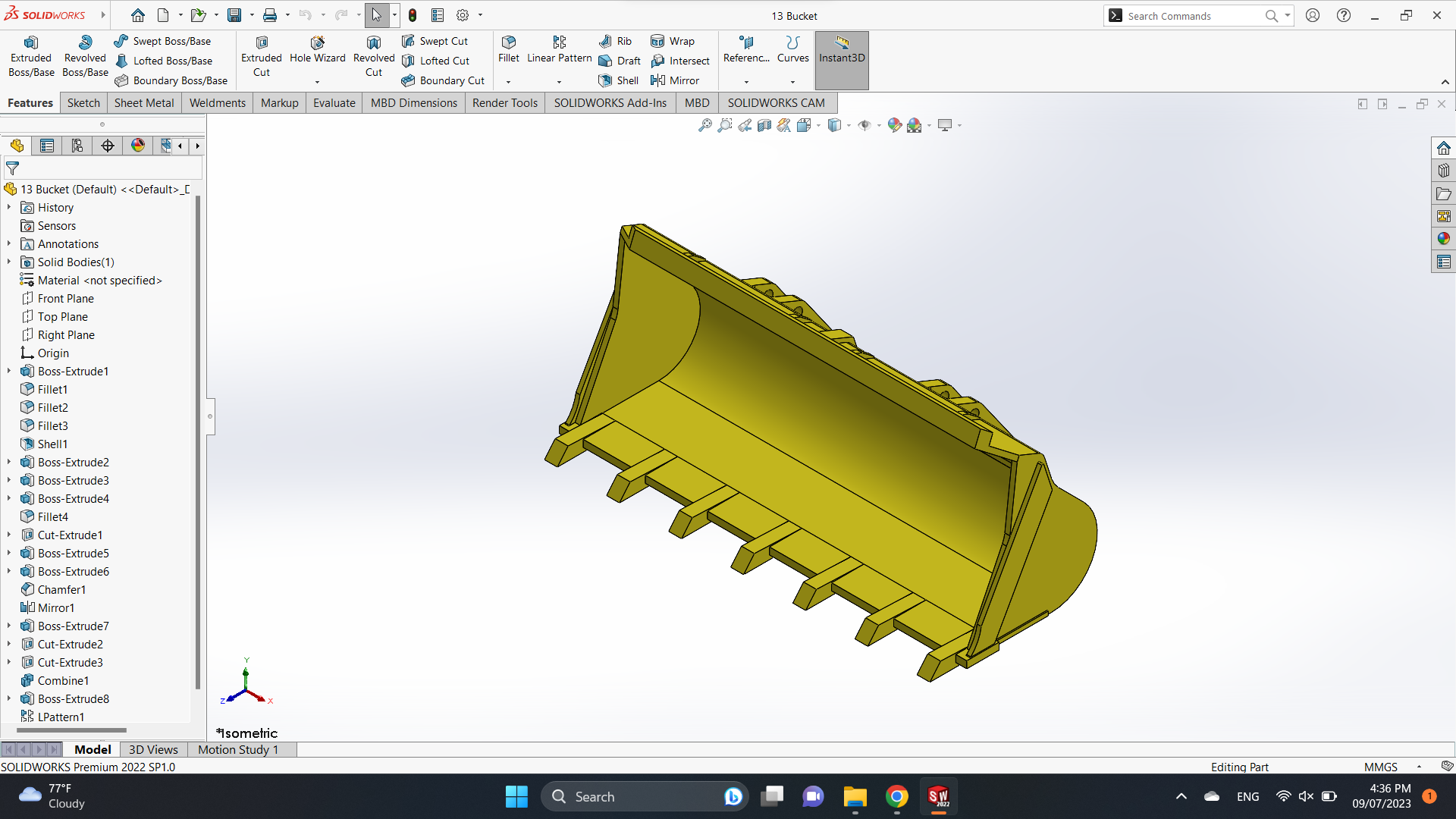Open the Evaluate tab

pyautogui.click(x=334, y=103)
